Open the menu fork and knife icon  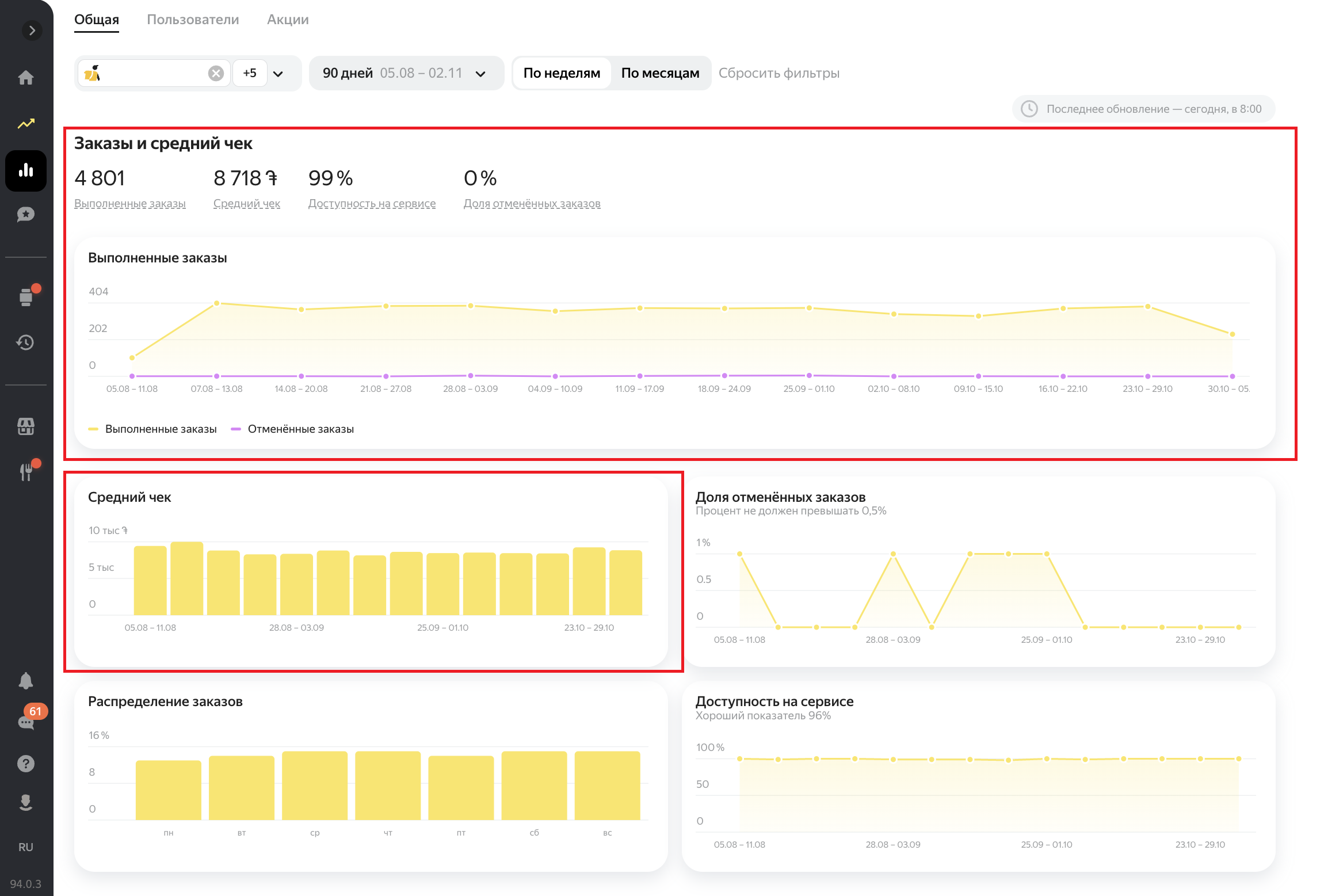(x=26, y=472)
